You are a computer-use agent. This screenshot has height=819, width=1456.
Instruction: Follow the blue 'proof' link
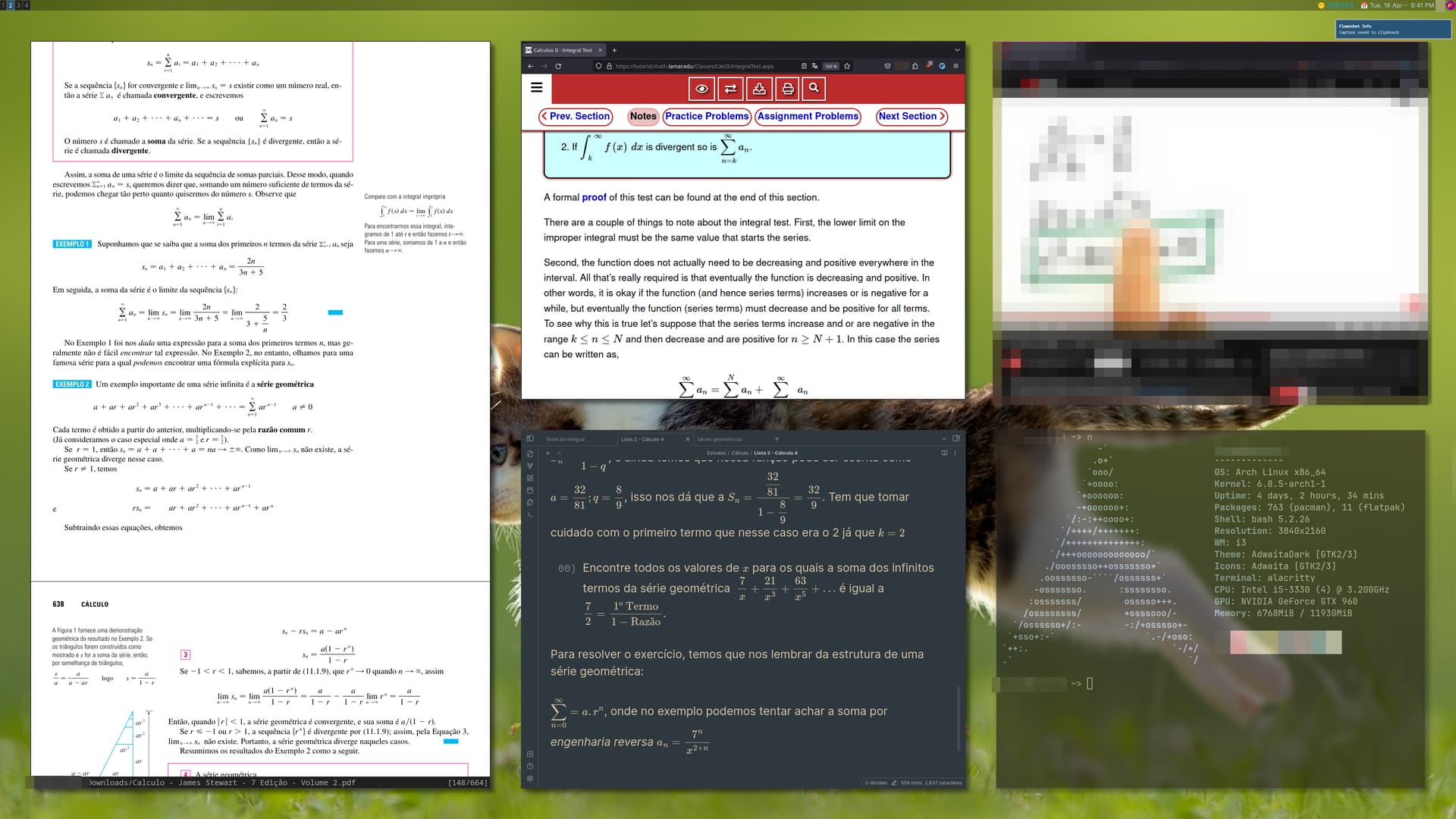point(594,197)
